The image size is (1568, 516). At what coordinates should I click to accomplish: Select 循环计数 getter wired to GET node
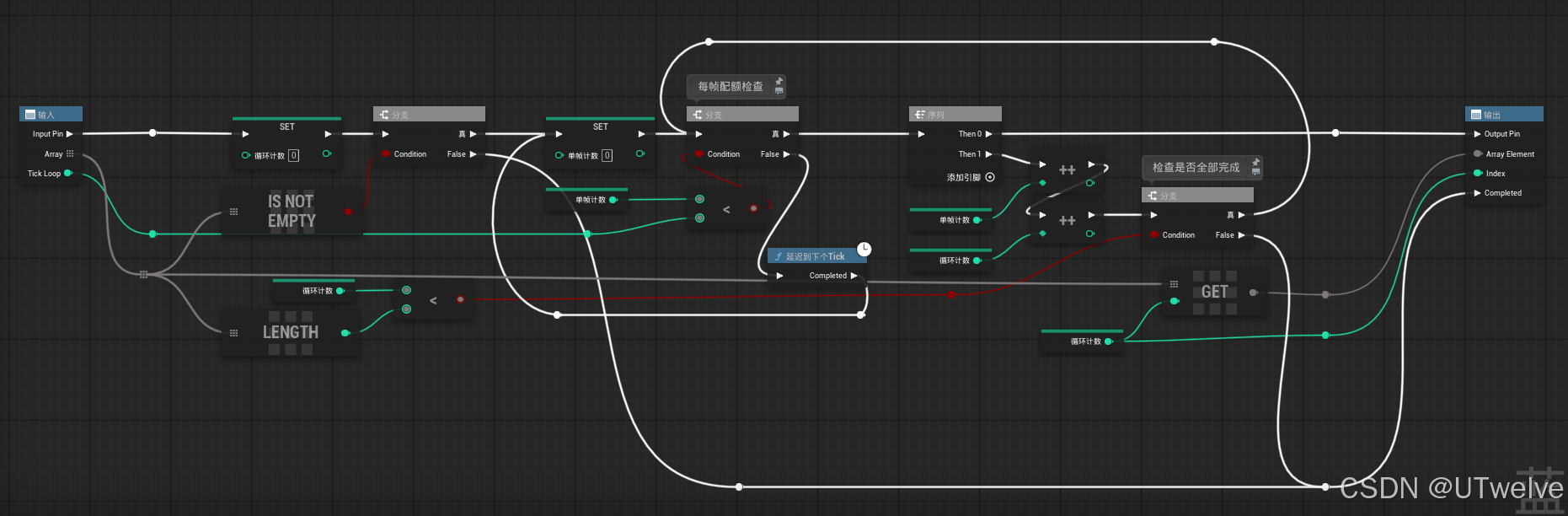tap(1083, 341)
